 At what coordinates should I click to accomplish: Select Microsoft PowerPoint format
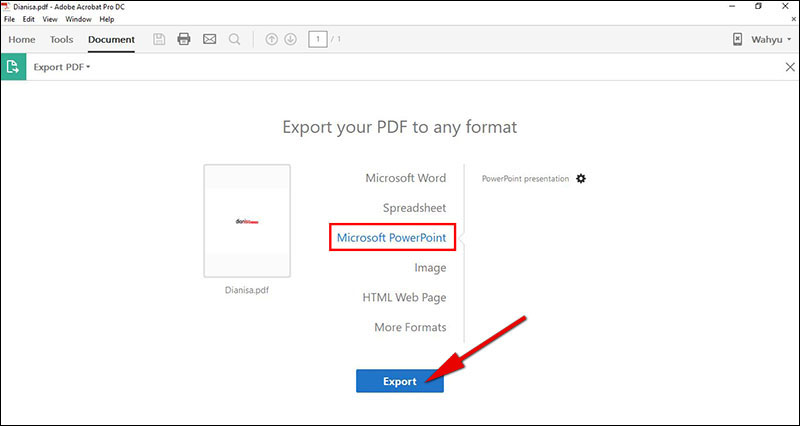coord(392,237)
